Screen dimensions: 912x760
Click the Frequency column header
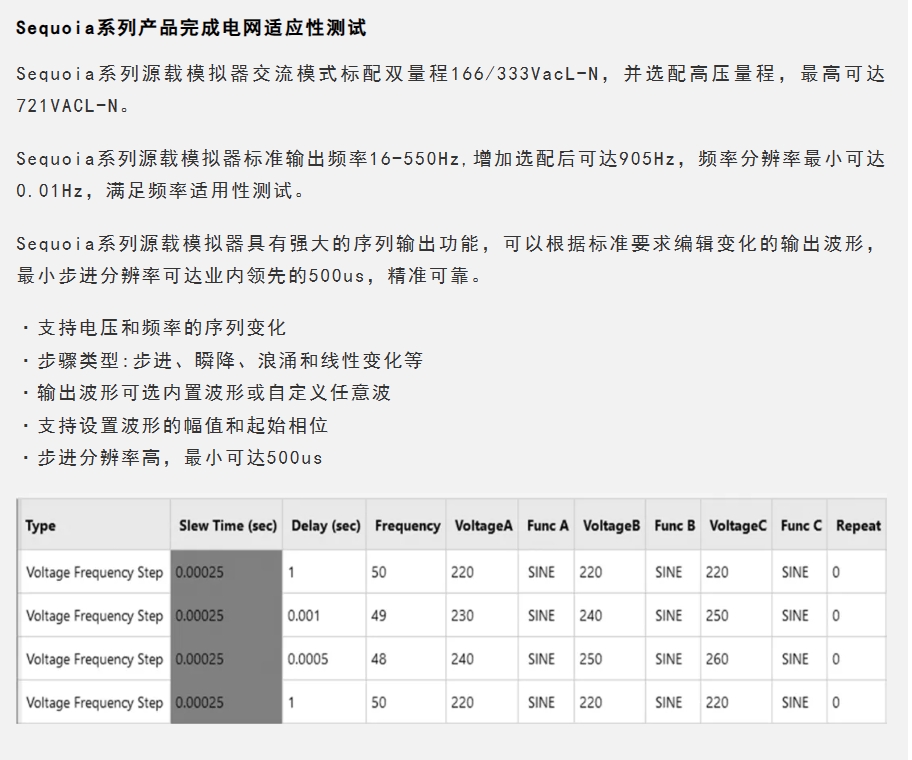coord(406,525)
